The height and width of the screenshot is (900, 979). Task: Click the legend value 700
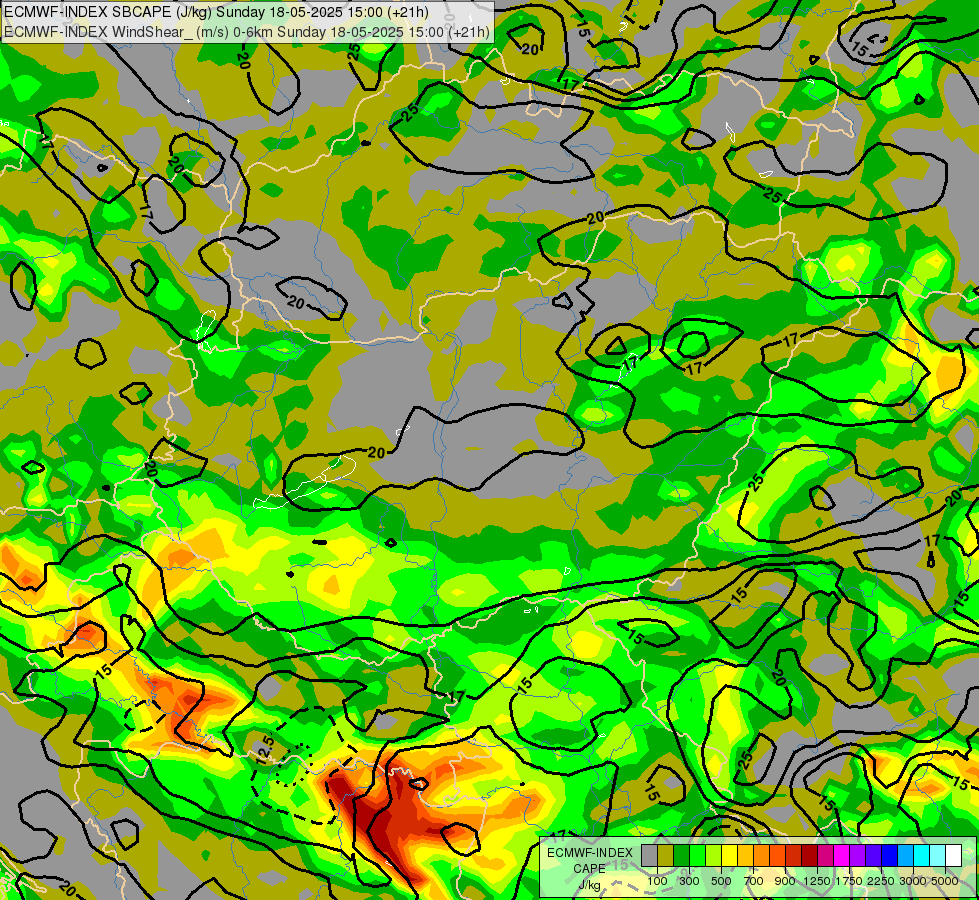pos(754,881)
